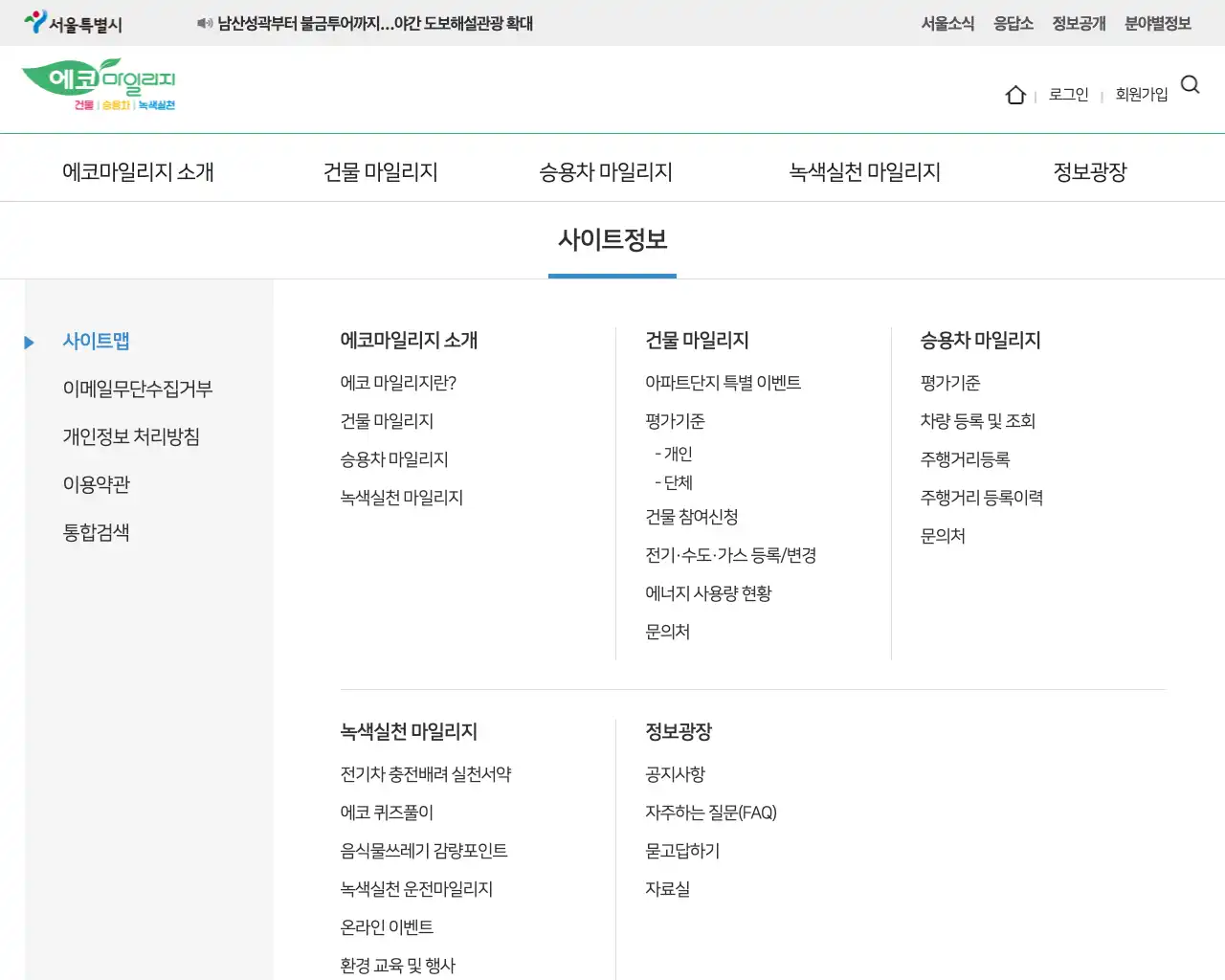Open 건물 마일리지 main menu

(381, 172)
